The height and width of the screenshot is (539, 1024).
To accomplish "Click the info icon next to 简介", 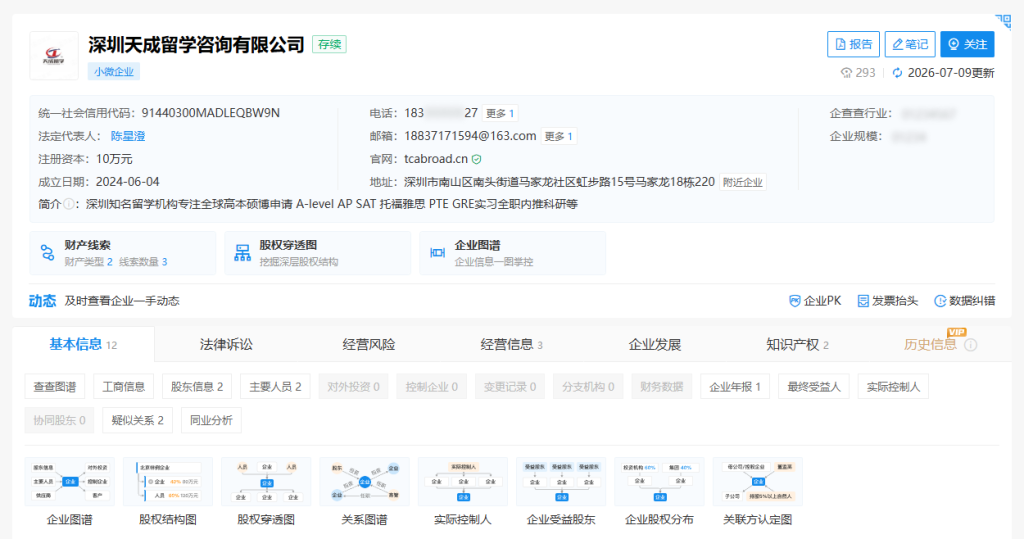I will pos(68,204).
